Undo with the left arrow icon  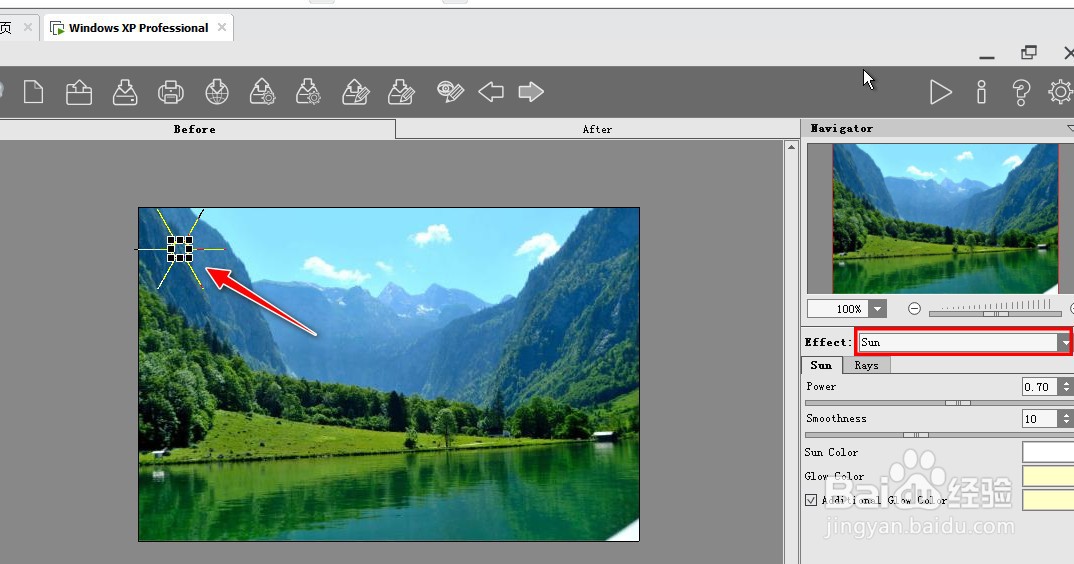click(491, 92)
